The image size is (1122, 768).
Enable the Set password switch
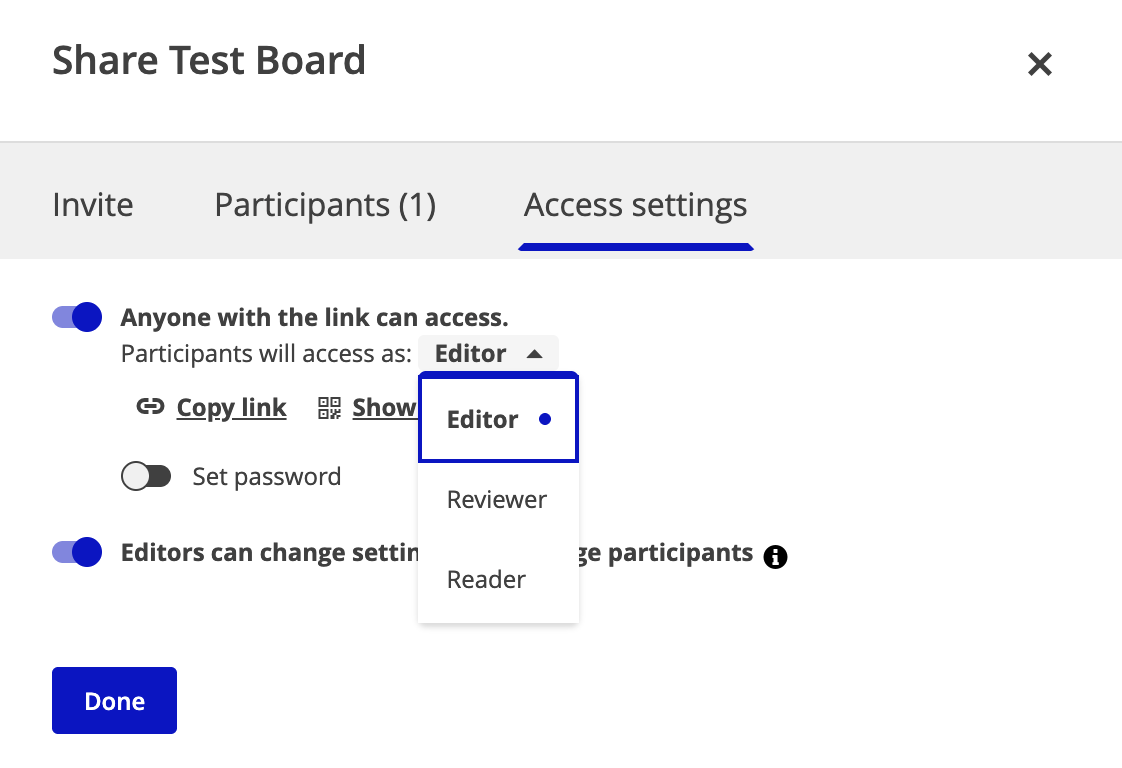point(146,476)
